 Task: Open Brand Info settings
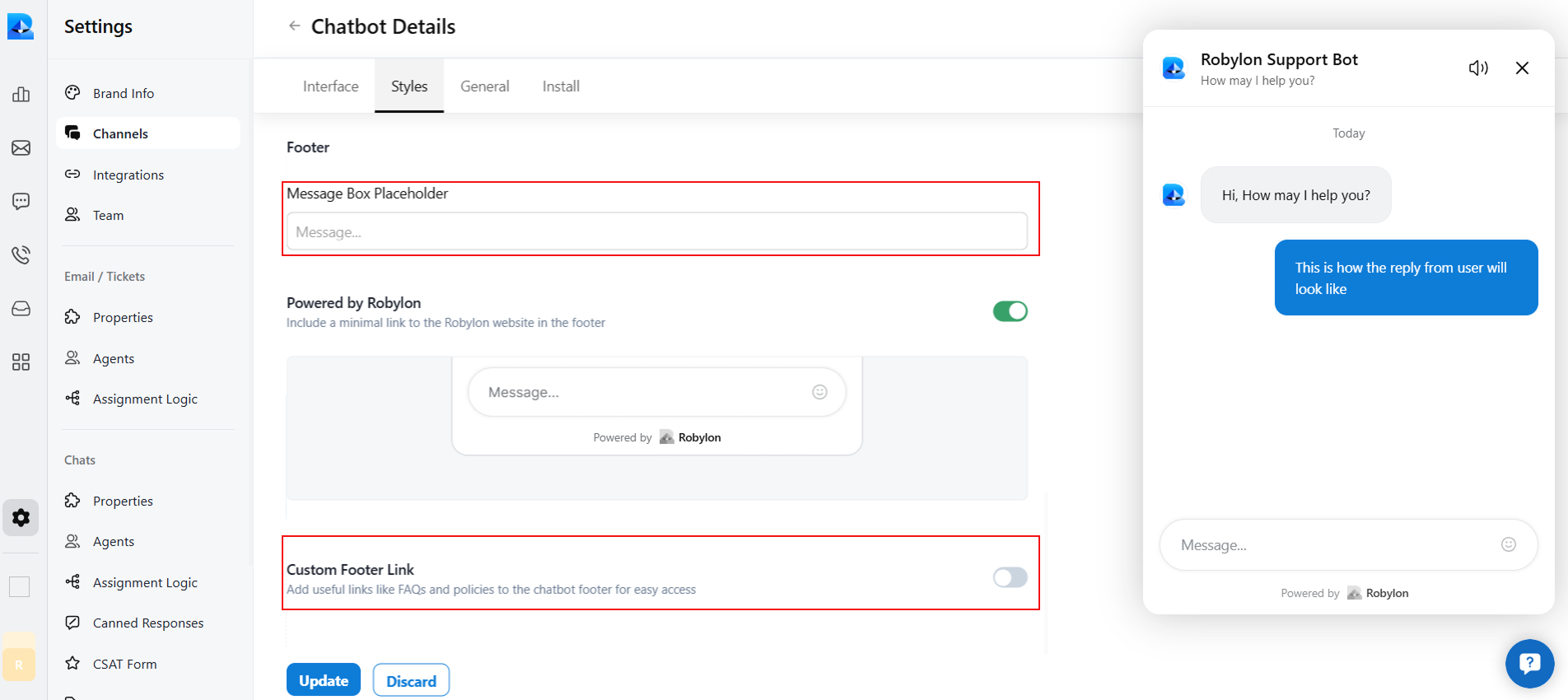click(148, 93)
